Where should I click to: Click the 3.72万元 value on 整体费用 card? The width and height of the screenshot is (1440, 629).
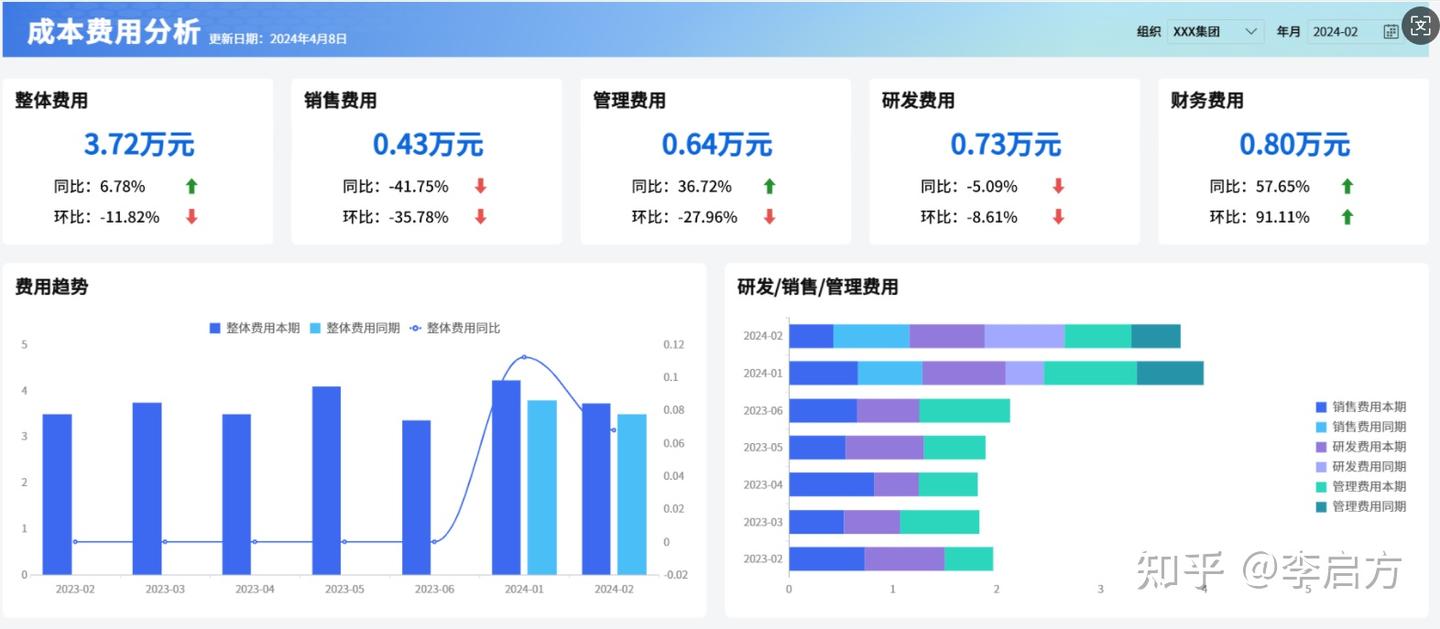[139, 144]
